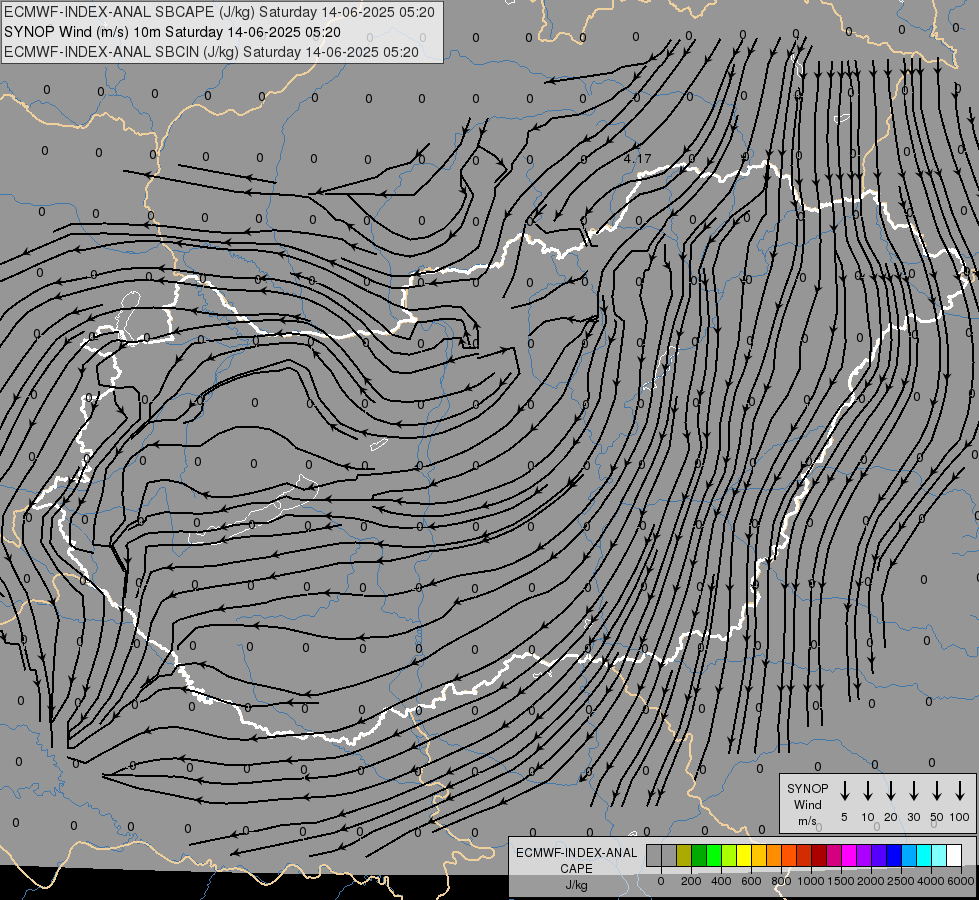This screenshot has width=979, height=900.
Task: Click the 'ECMWF-INDEX-ANAL CAPE' legend label
Action: coord(576,860)
